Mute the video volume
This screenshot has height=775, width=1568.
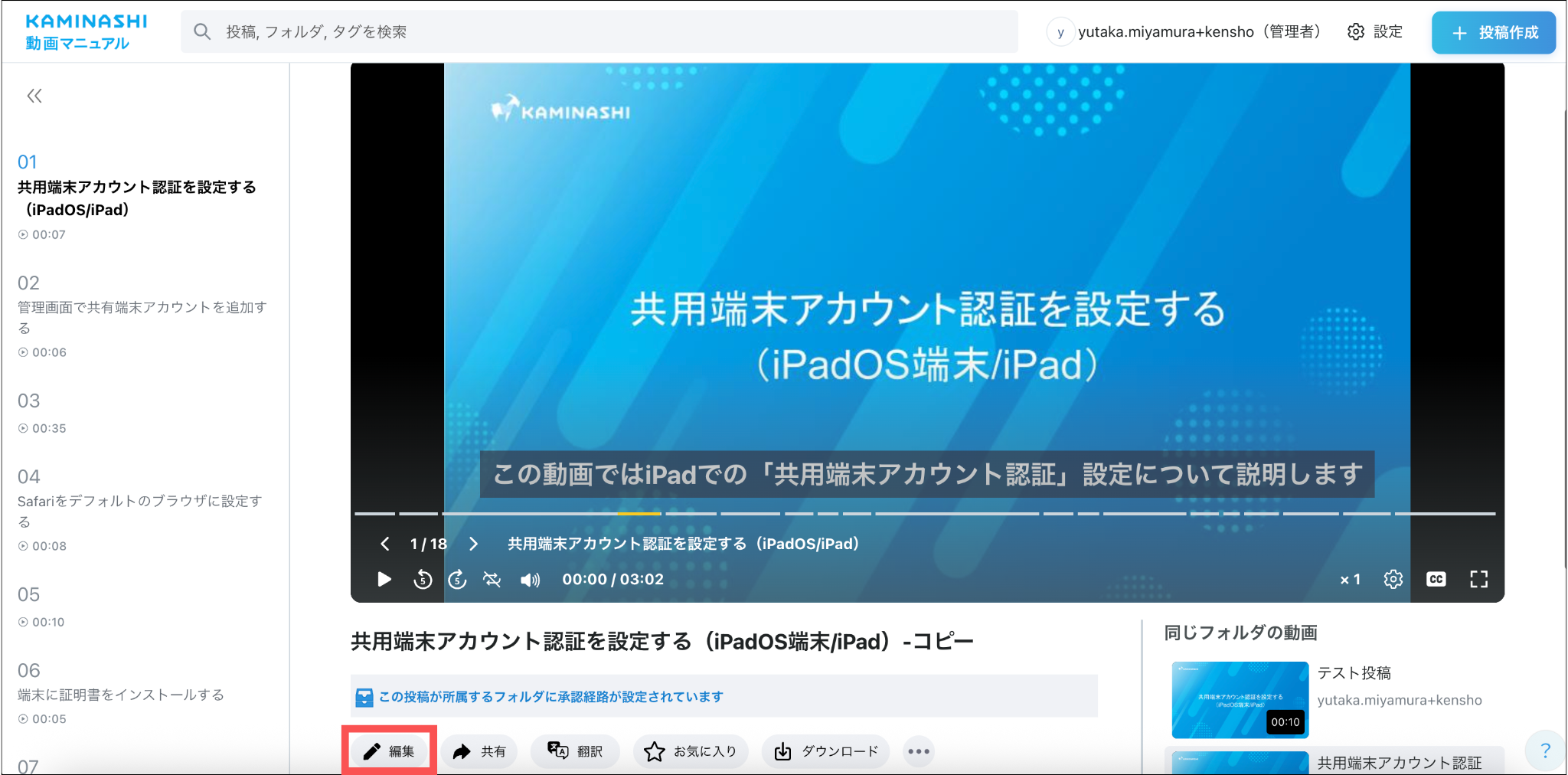tap(530, 580)
